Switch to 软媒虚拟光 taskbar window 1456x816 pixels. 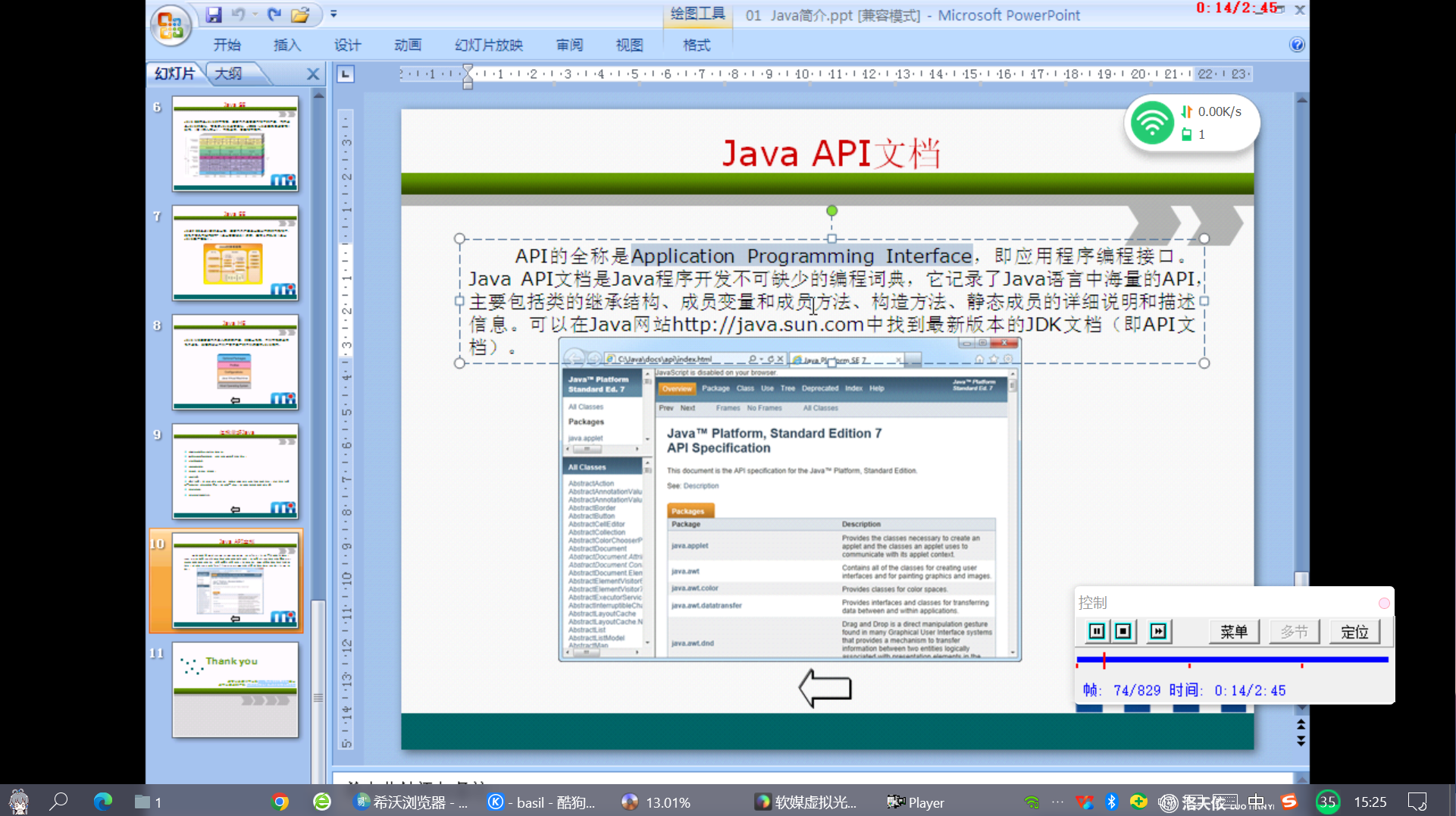(x=806, y=802)
